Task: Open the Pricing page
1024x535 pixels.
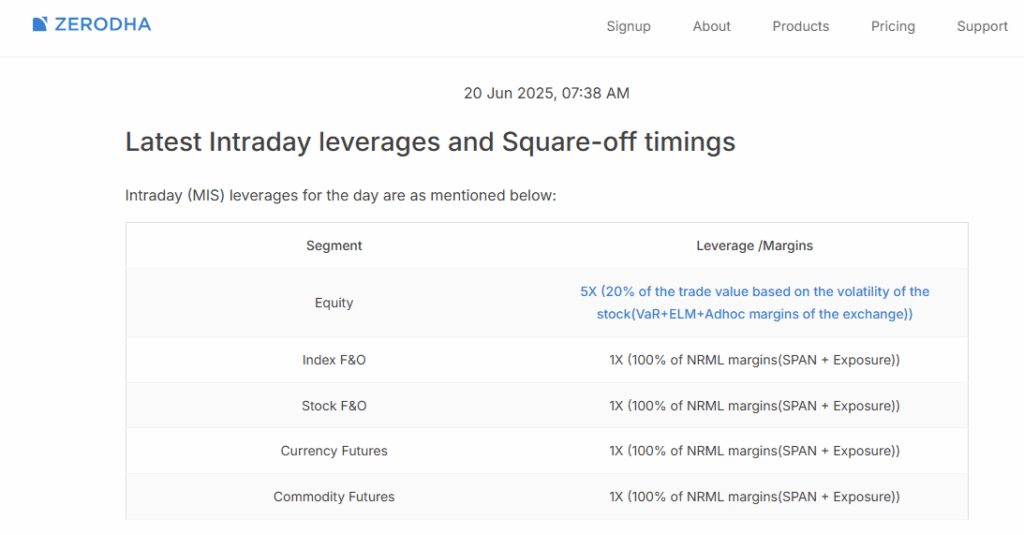Action: coord(893,26)
